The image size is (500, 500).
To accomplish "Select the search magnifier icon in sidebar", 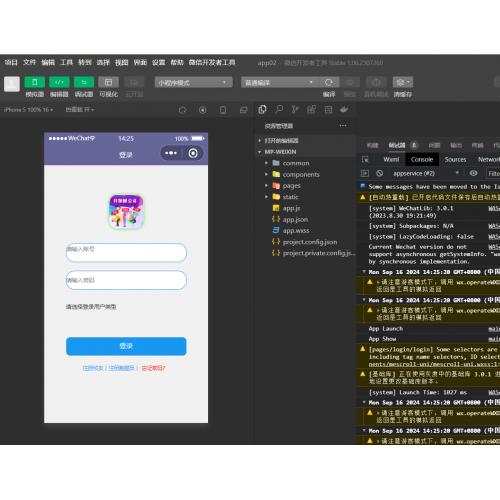I will point(279,109).
